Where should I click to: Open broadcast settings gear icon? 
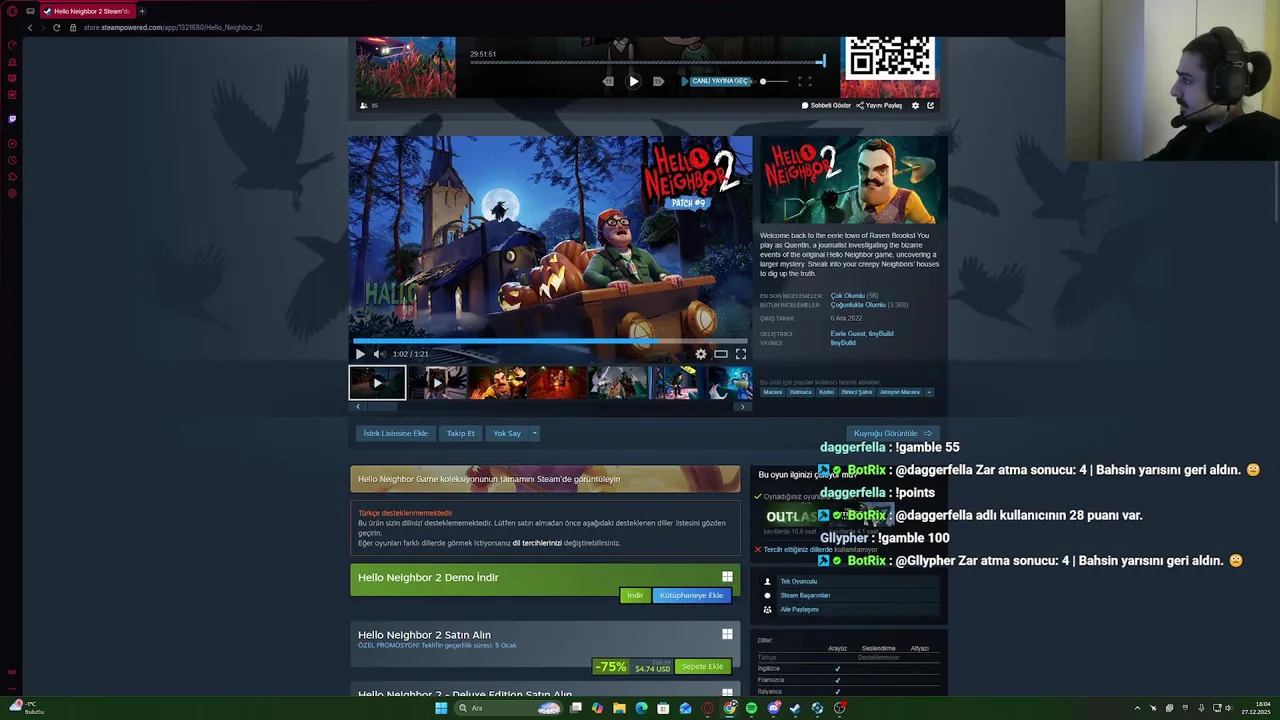tap(915, 105)
